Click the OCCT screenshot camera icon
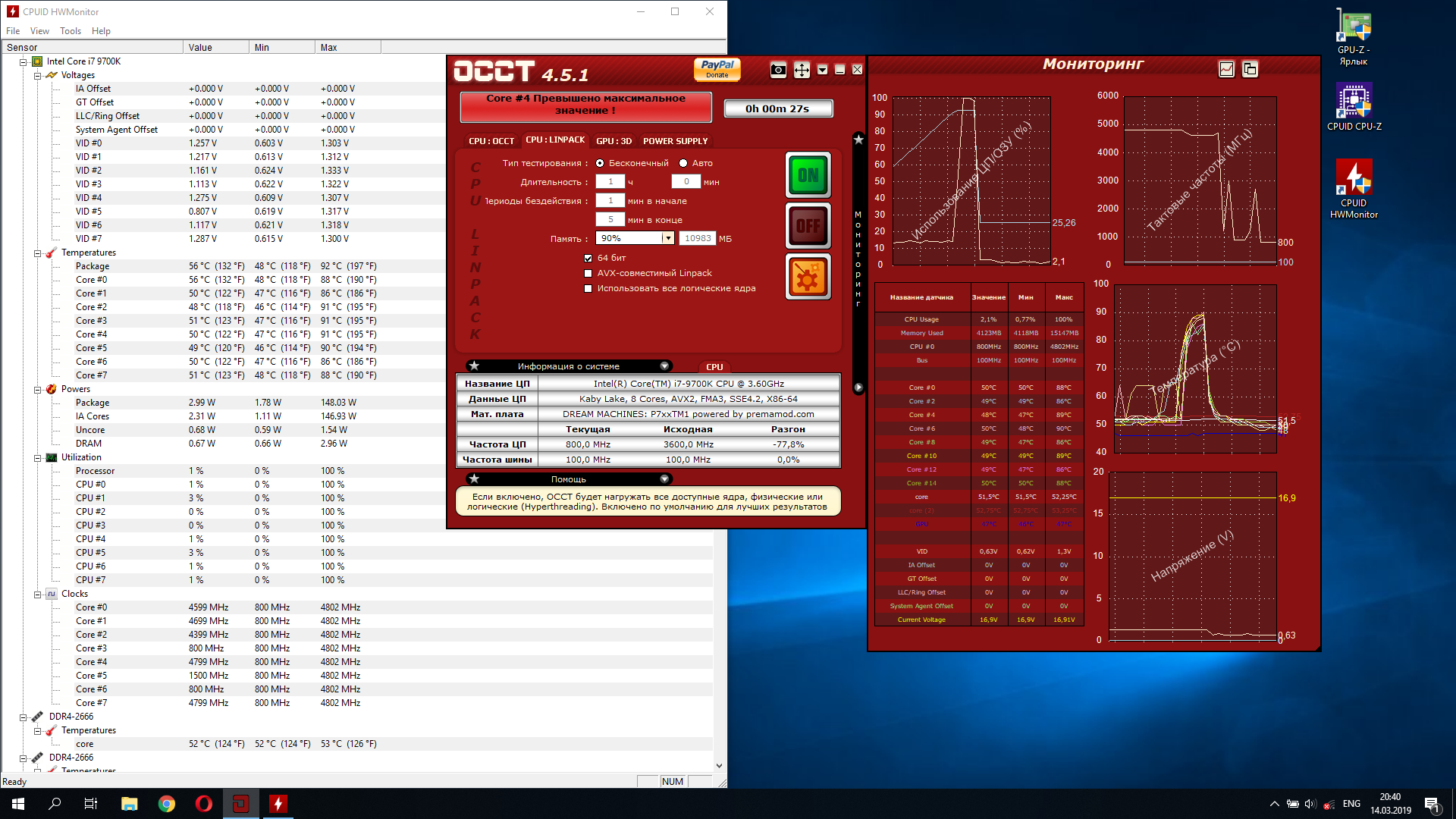This screenshot has height=819, width=1456. coord(778,70)
